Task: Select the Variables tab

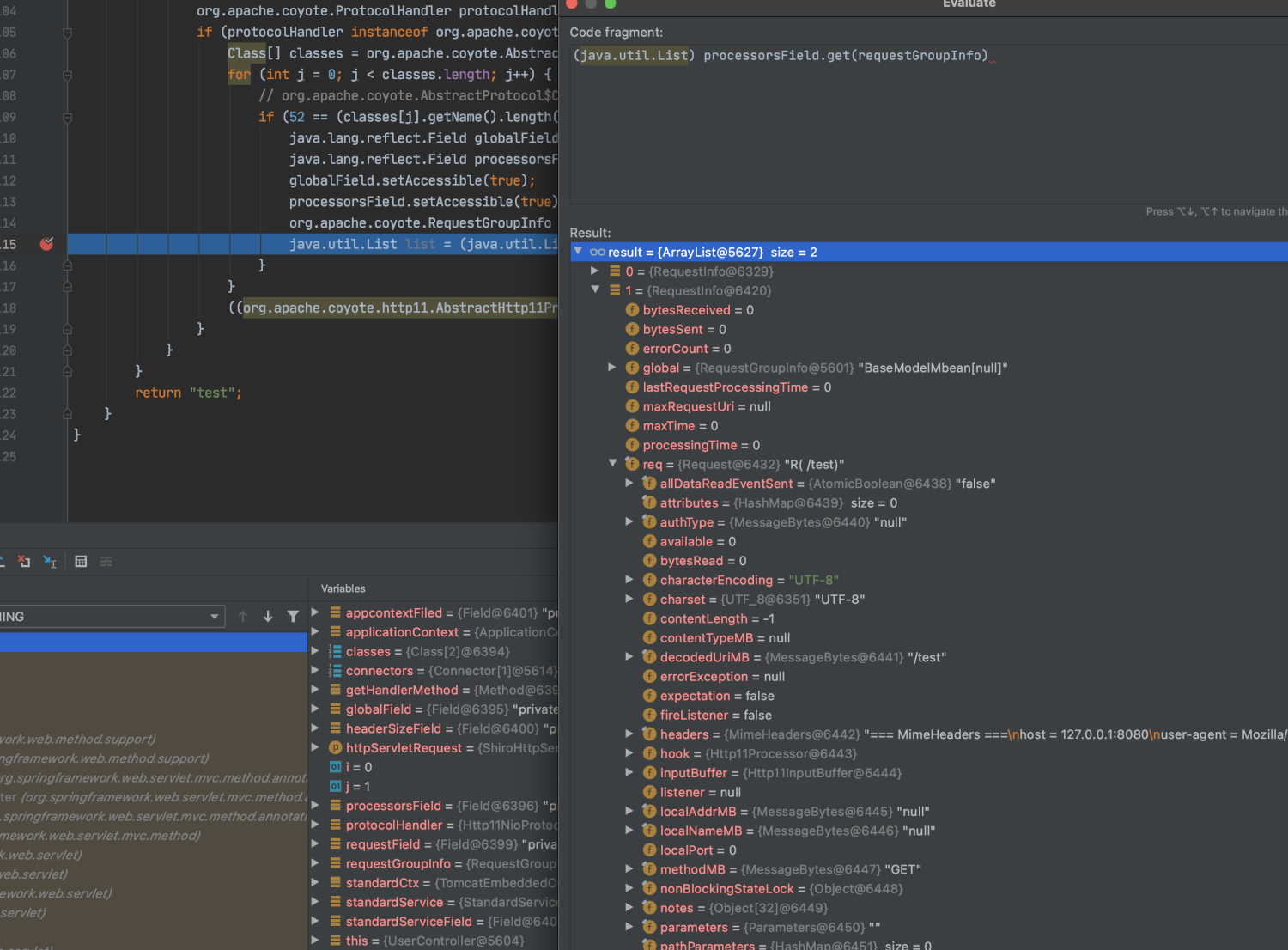Action: coord(343,588)
